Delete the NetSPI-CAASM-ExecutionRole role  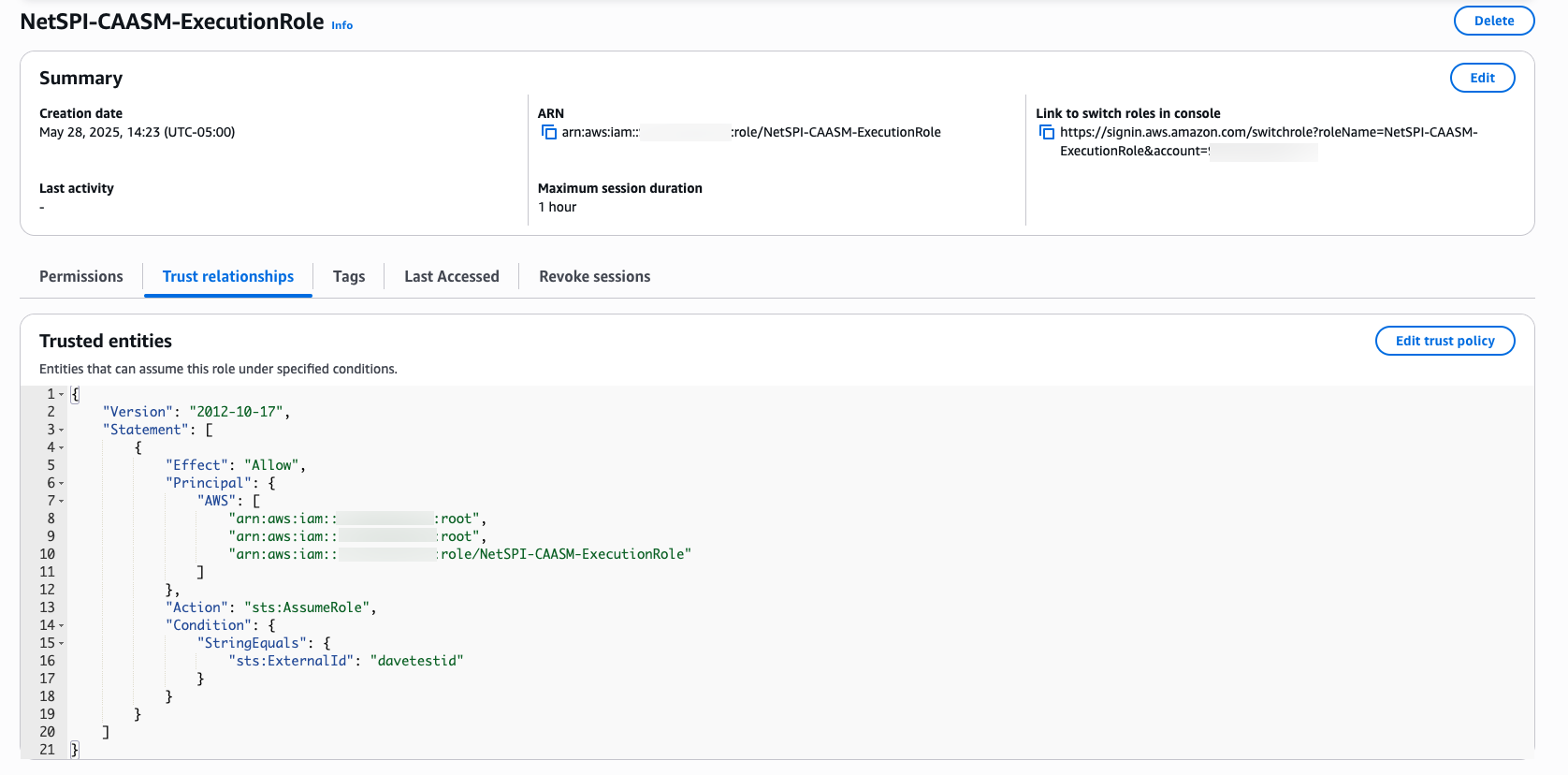click(1494, 21)
